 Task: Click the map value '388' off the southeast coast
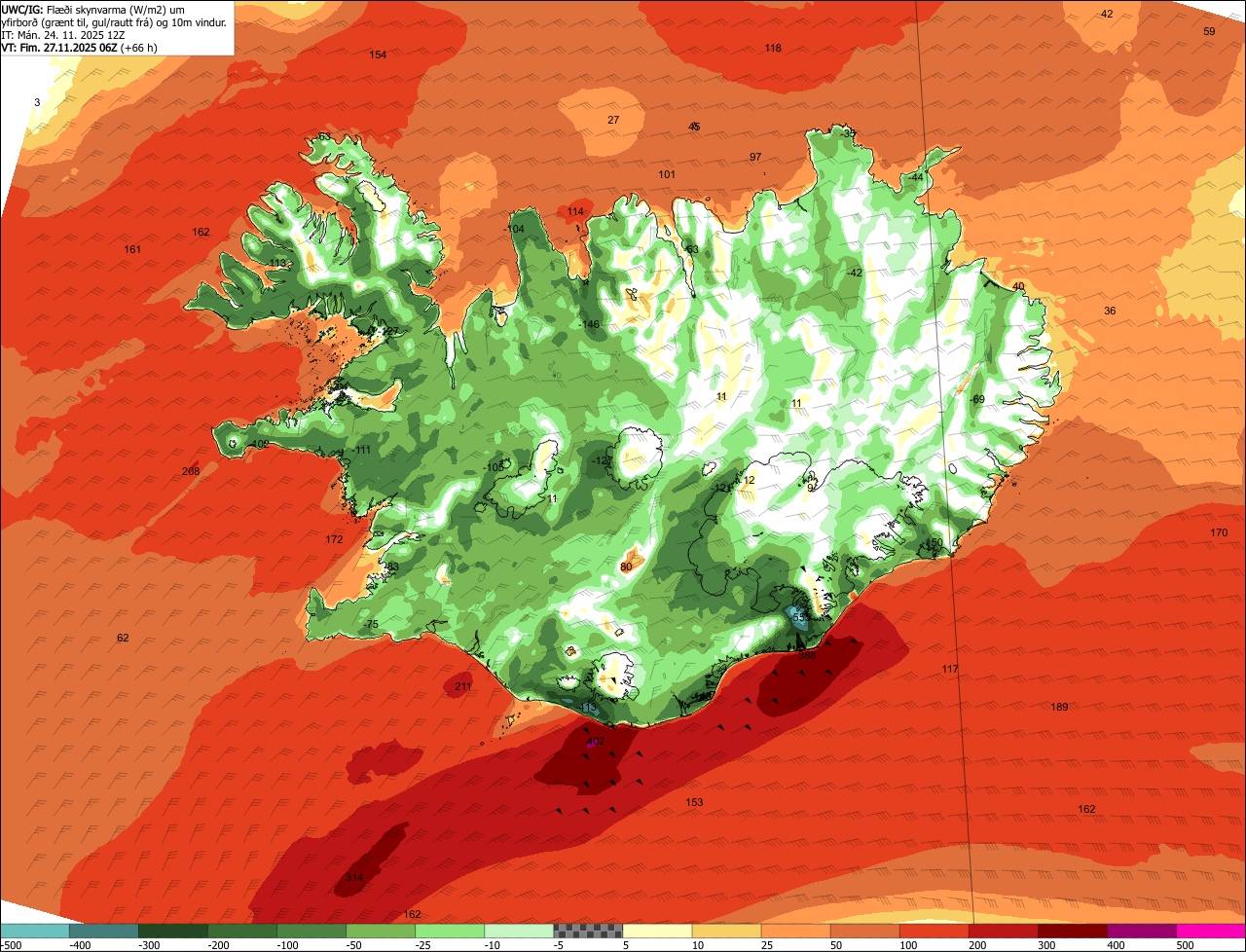pyautogui.click(x=807, y=656)
